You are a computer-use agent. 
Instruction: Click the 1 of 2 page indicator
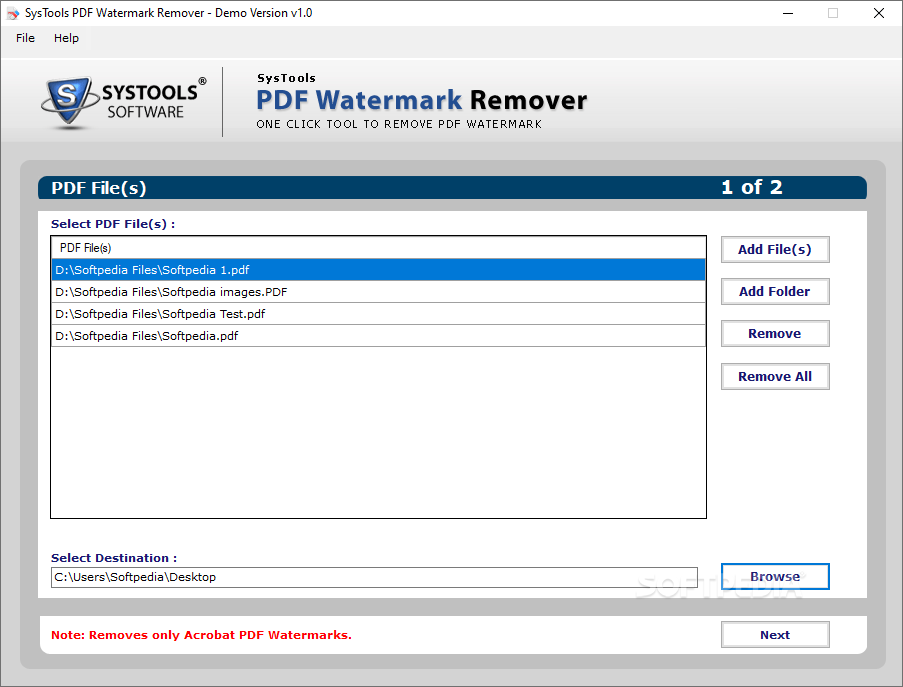tap(751, 186)
